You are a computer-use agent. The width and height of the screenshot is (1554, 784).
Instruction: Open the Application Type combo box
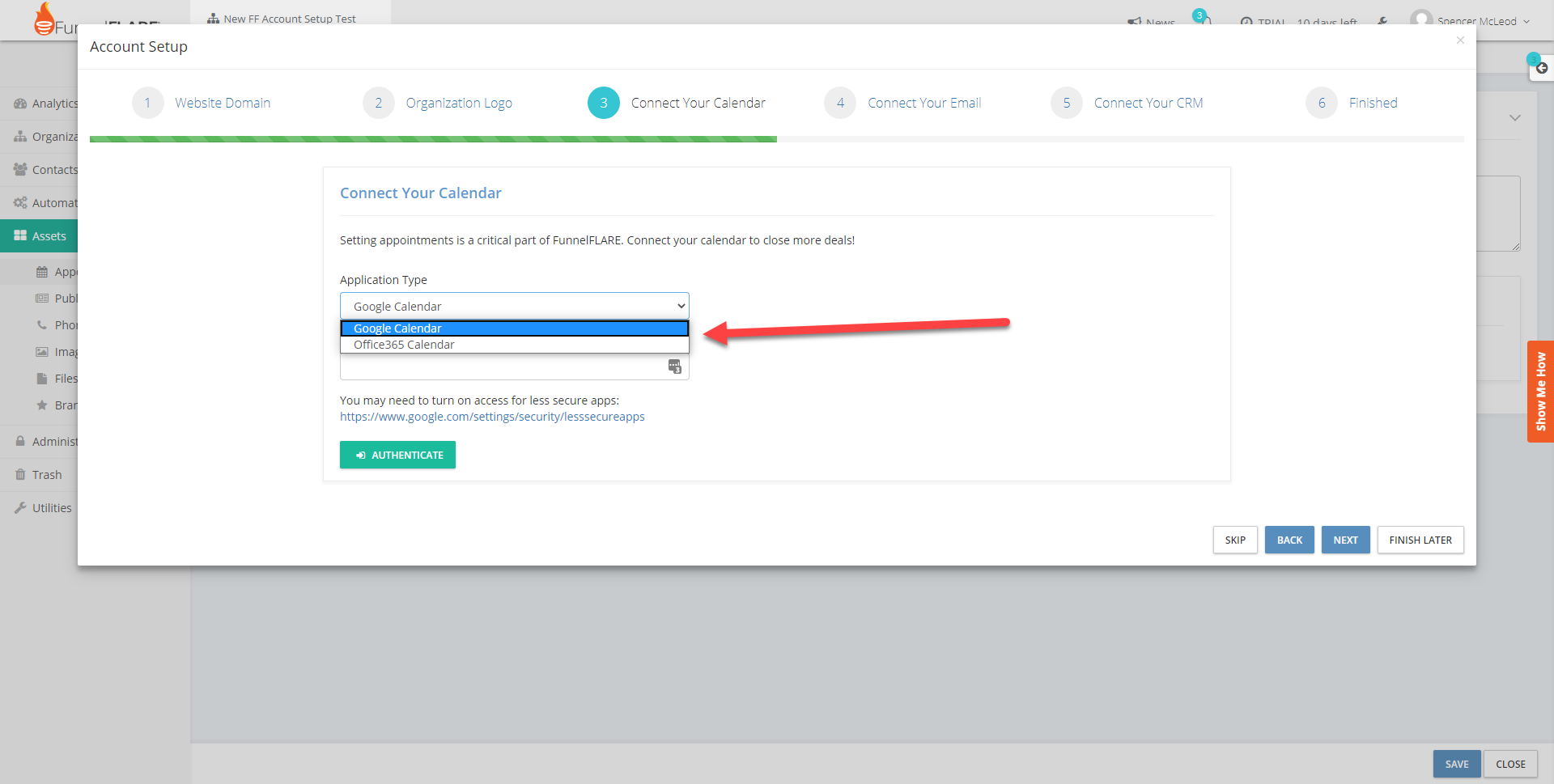pos(514,306)
